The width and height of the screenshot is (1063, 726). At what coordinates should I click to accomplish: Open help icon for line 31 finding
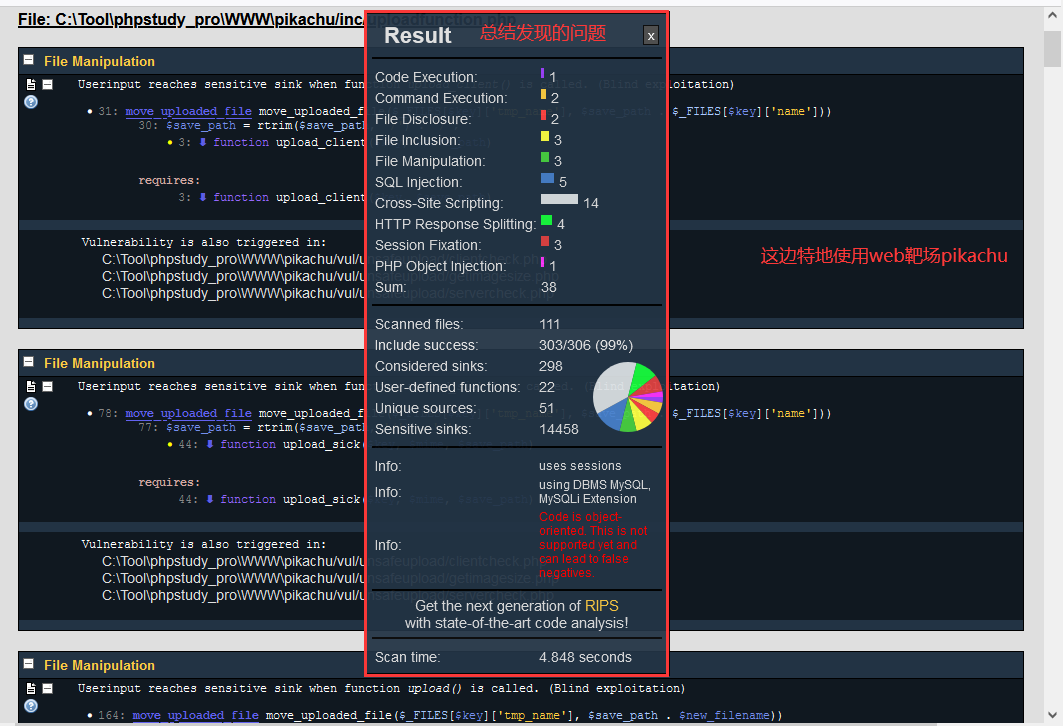(31, 102)
